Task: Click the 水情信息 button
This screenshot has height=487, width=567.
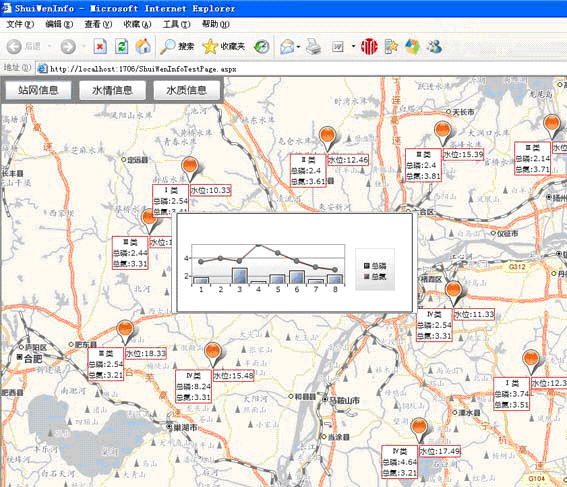Action: point(112,90)
